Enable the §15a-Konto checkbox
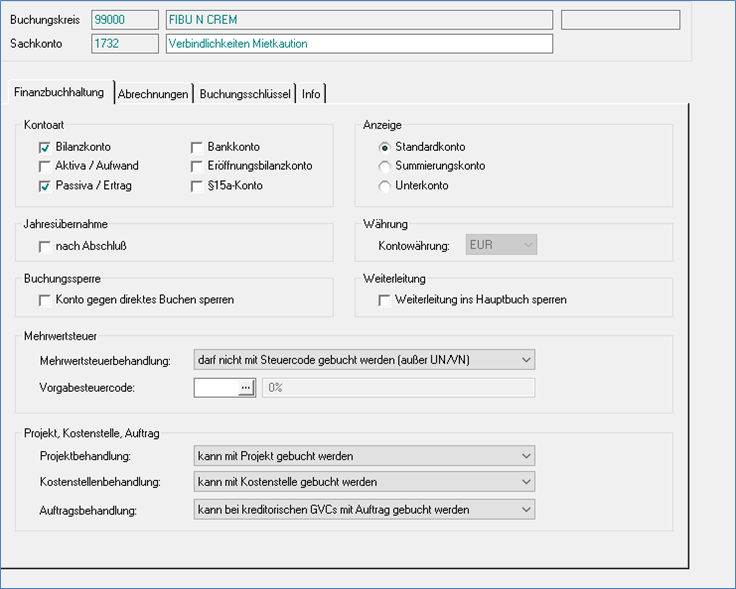736x589 pixels. tap(197, 186)
